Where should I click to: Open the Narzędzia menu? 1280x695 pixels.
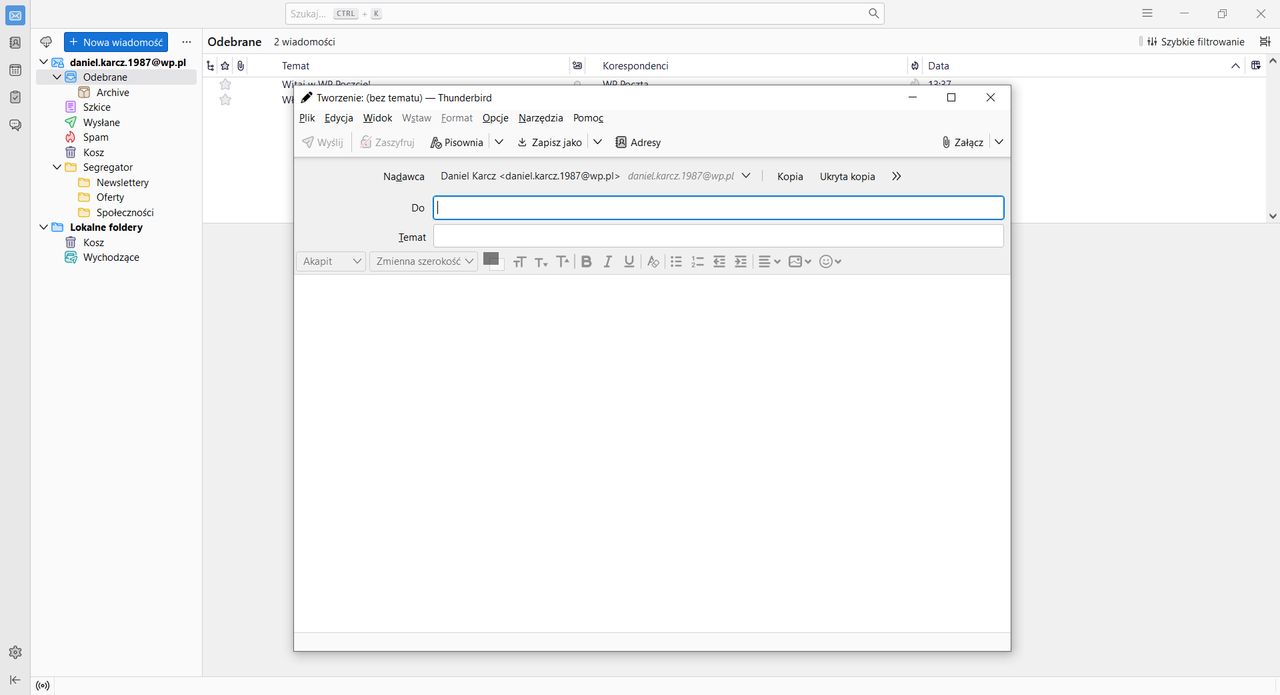click(x=540, y=118)
